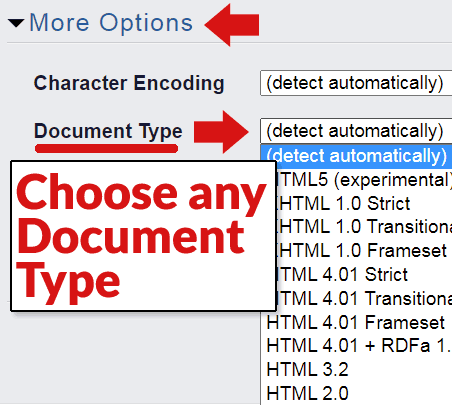
Task: Click the Document Type label
Action: click(x=108, y=131)
